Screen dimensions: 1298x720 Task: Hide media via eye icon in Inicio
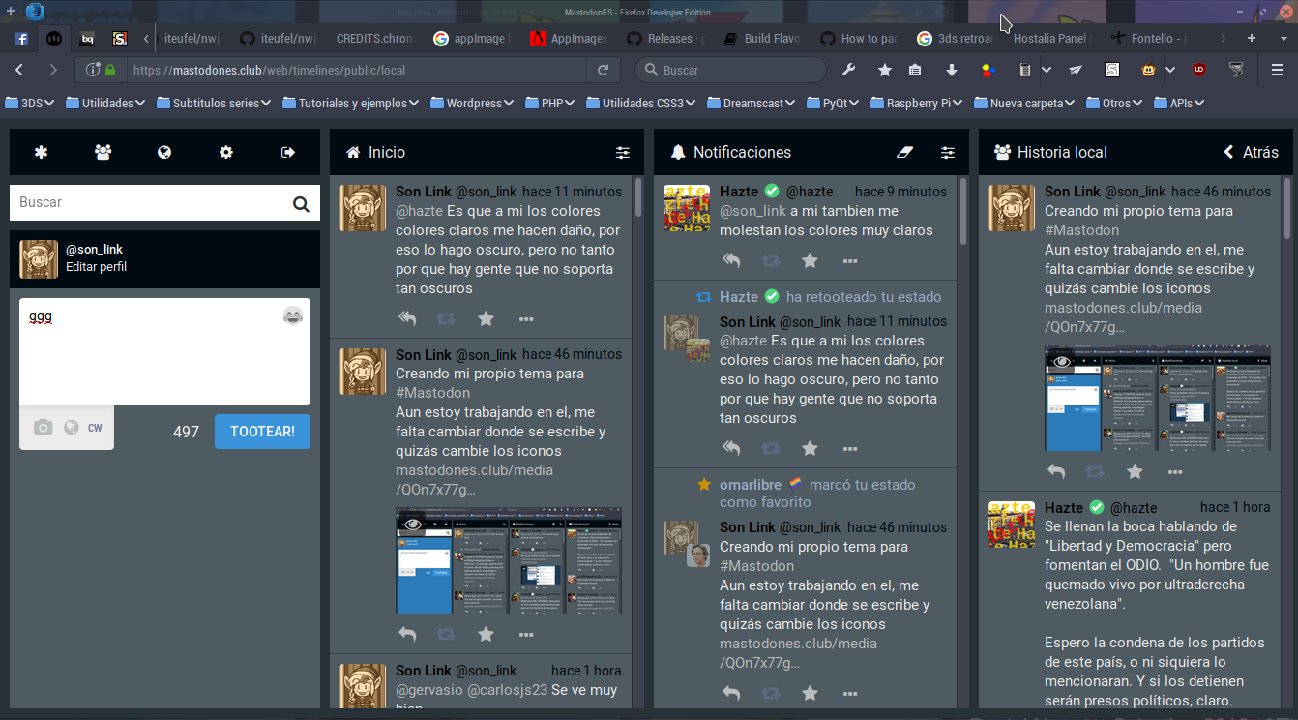click(x=411, y=523)
